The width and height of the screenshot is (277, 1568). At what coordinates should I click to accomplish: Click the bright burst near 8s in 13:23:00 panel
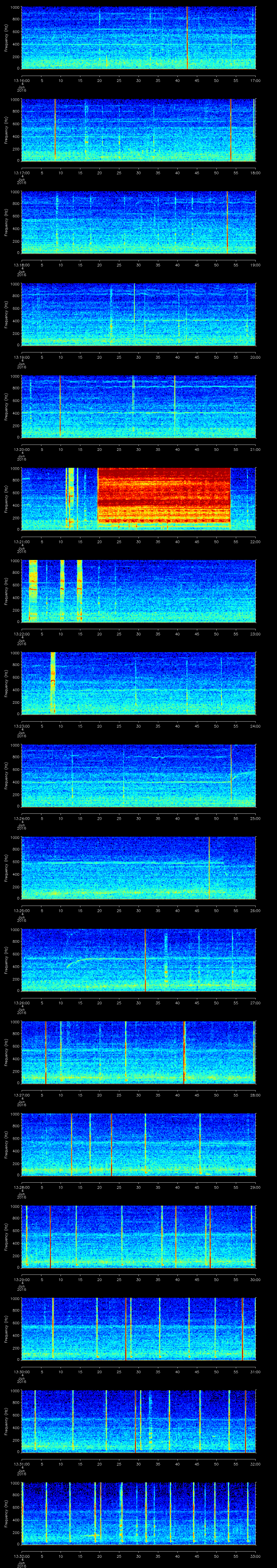[x=53, y=683]
